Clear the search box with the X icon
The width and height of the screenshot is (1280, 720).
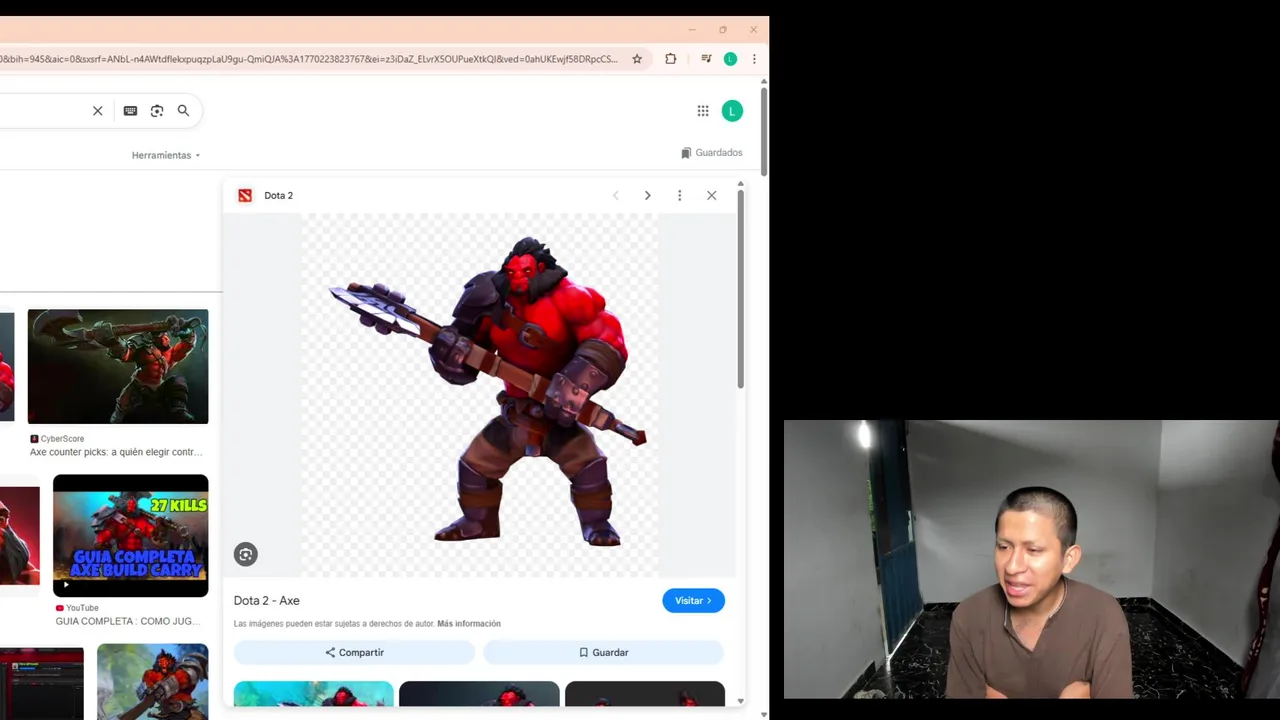click(x=98, y=111)
